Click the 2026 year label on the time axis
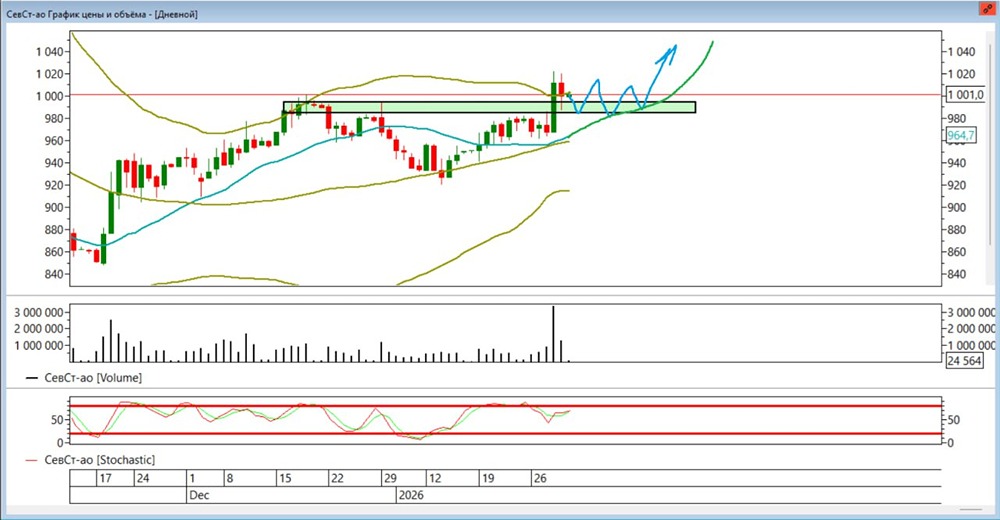Screen dimensions: 1000x520 tap(411, 495)
